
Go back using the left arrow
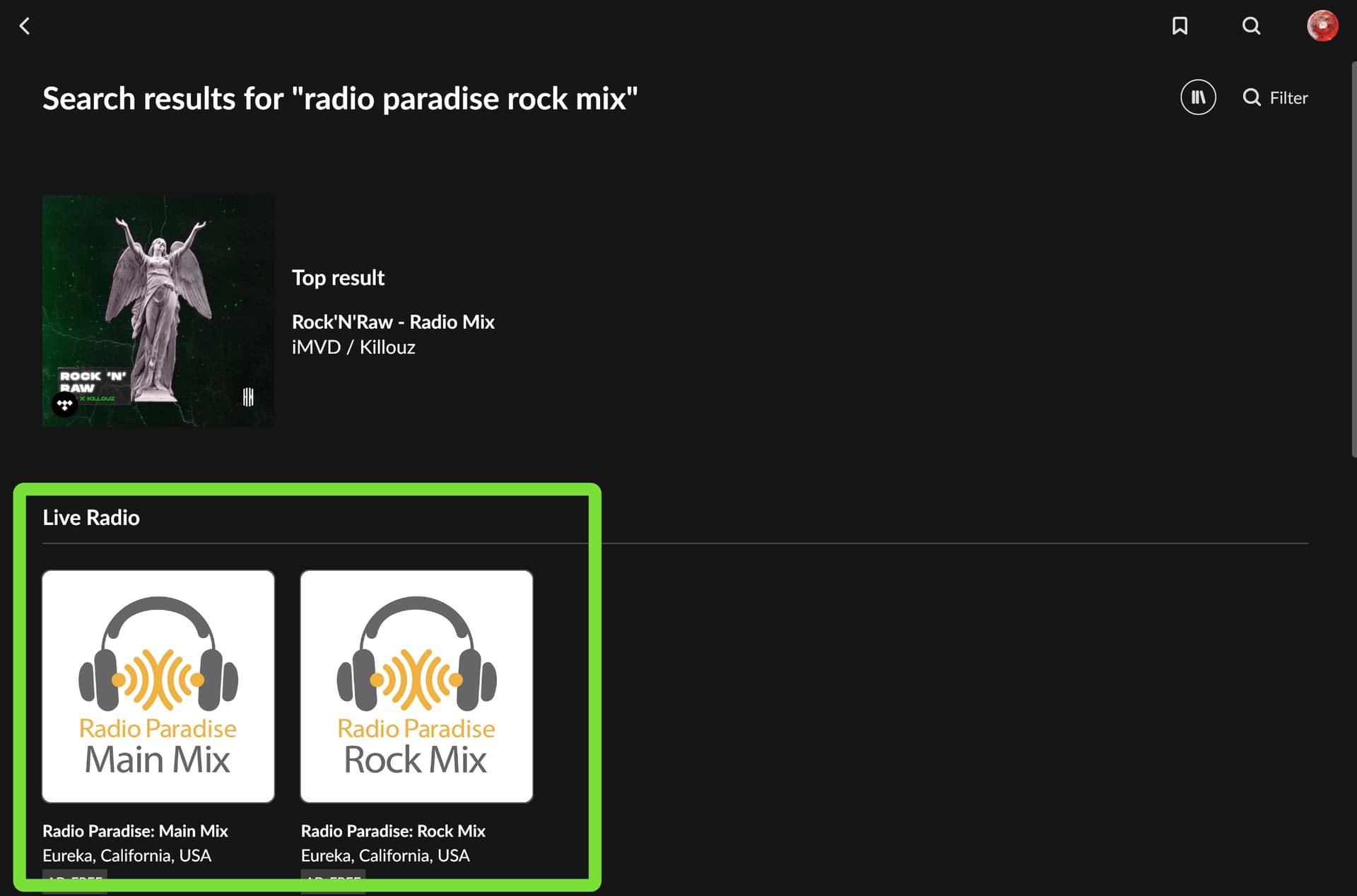point(25,26)
